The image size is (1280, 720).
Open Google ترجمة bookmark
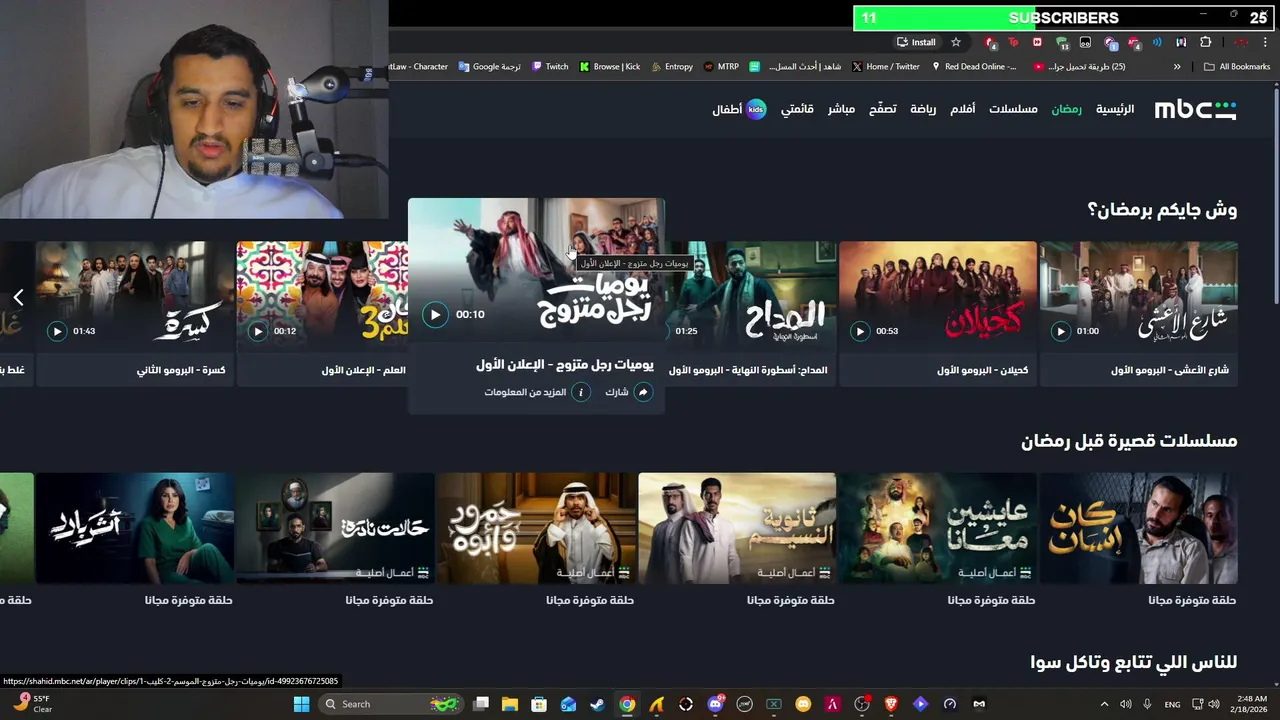click(490, 67)
